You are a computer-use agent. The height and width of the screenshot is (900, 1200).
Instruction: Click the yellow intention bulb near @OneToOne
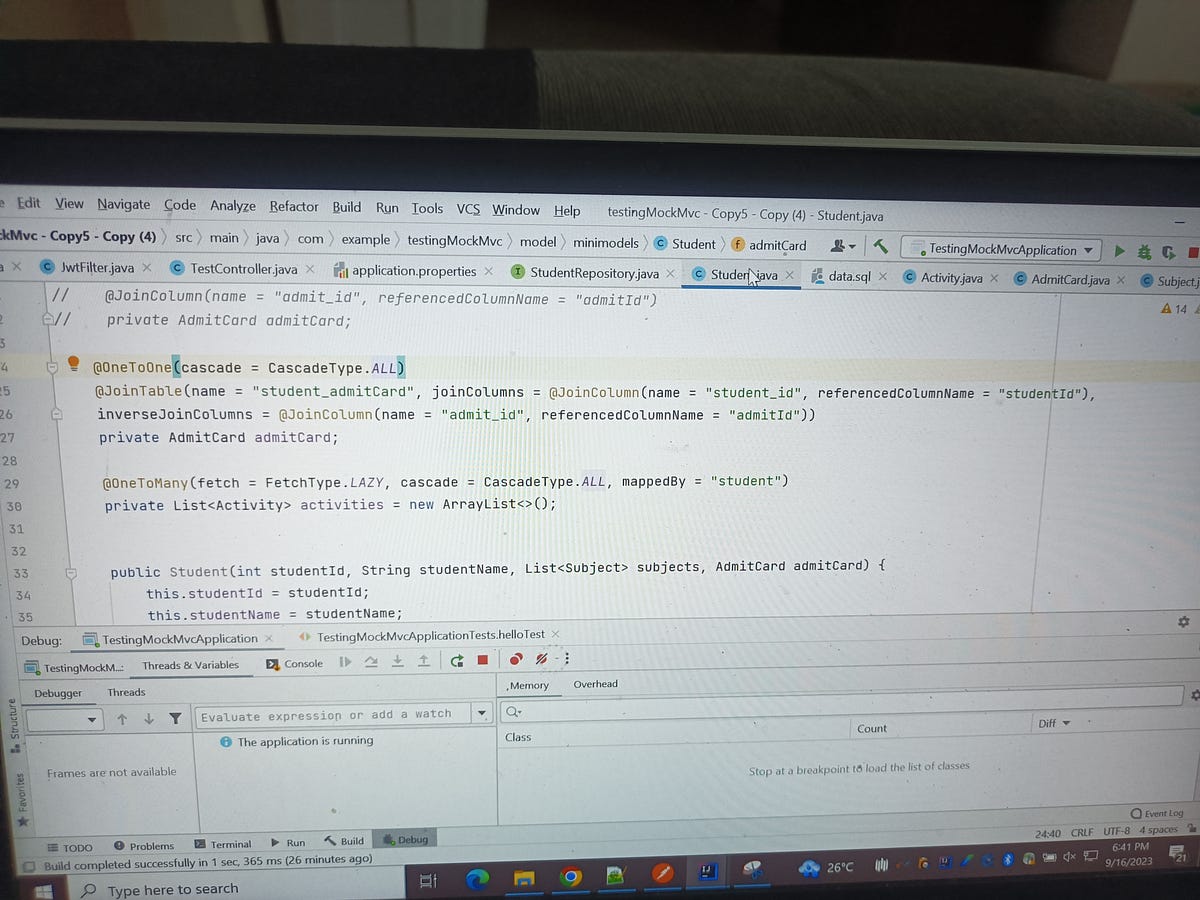click(73, 364)
